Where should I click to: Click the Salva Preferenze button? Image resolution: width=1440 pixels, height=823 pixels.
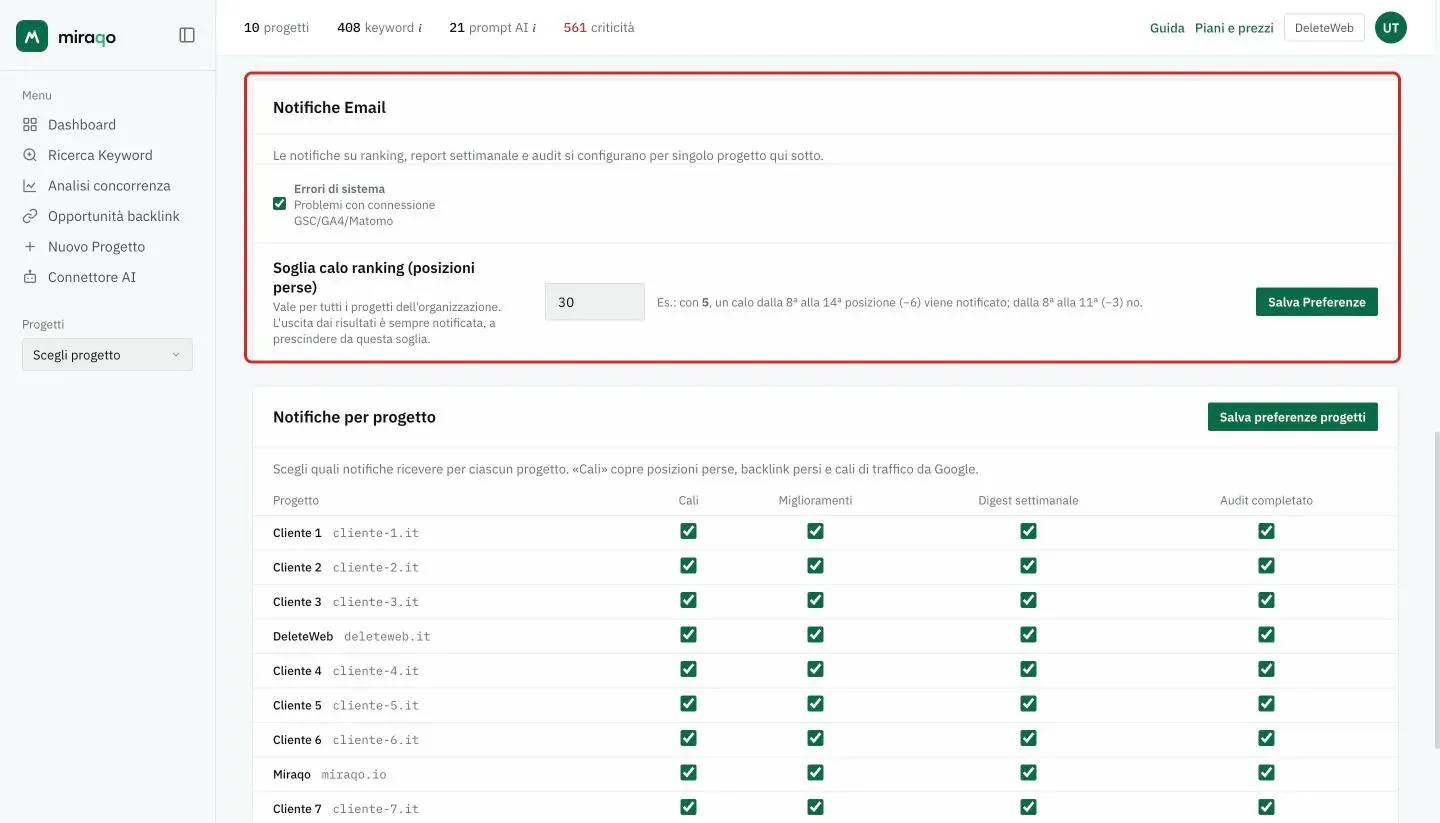pos(1316,302)
